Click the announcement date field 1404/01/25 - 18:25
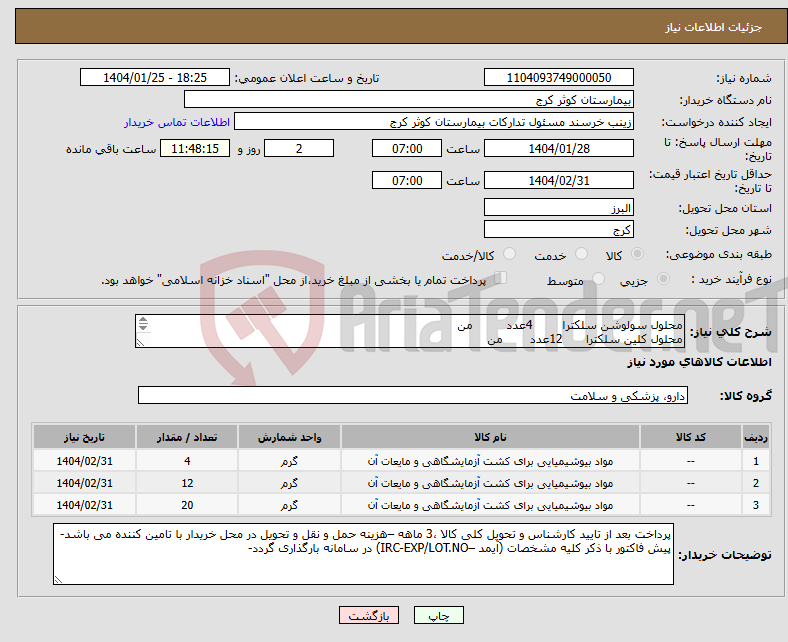Screen dimensions: 788x642 [155, 77]
